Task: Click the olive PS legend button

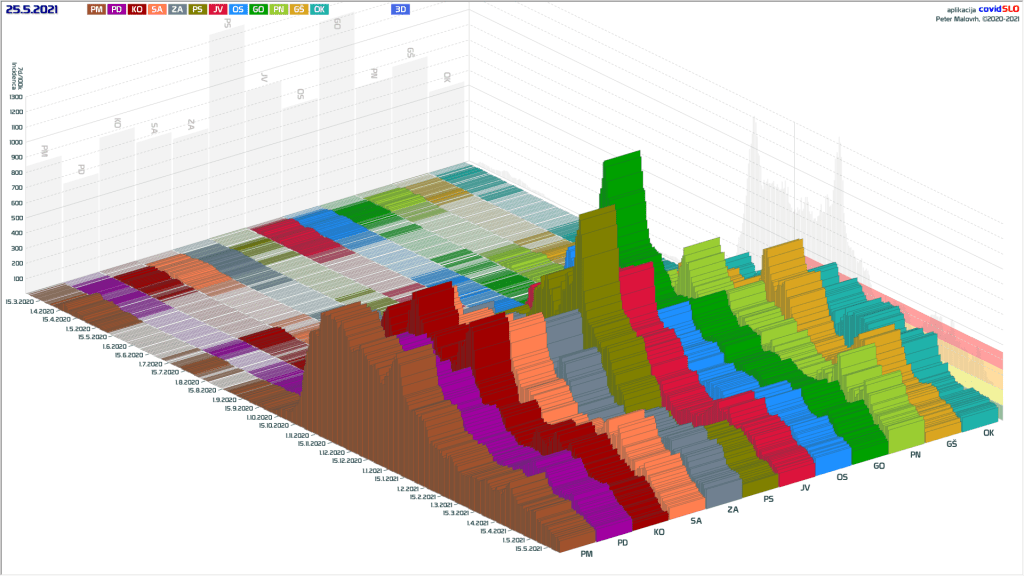Action: pos(198,9)
